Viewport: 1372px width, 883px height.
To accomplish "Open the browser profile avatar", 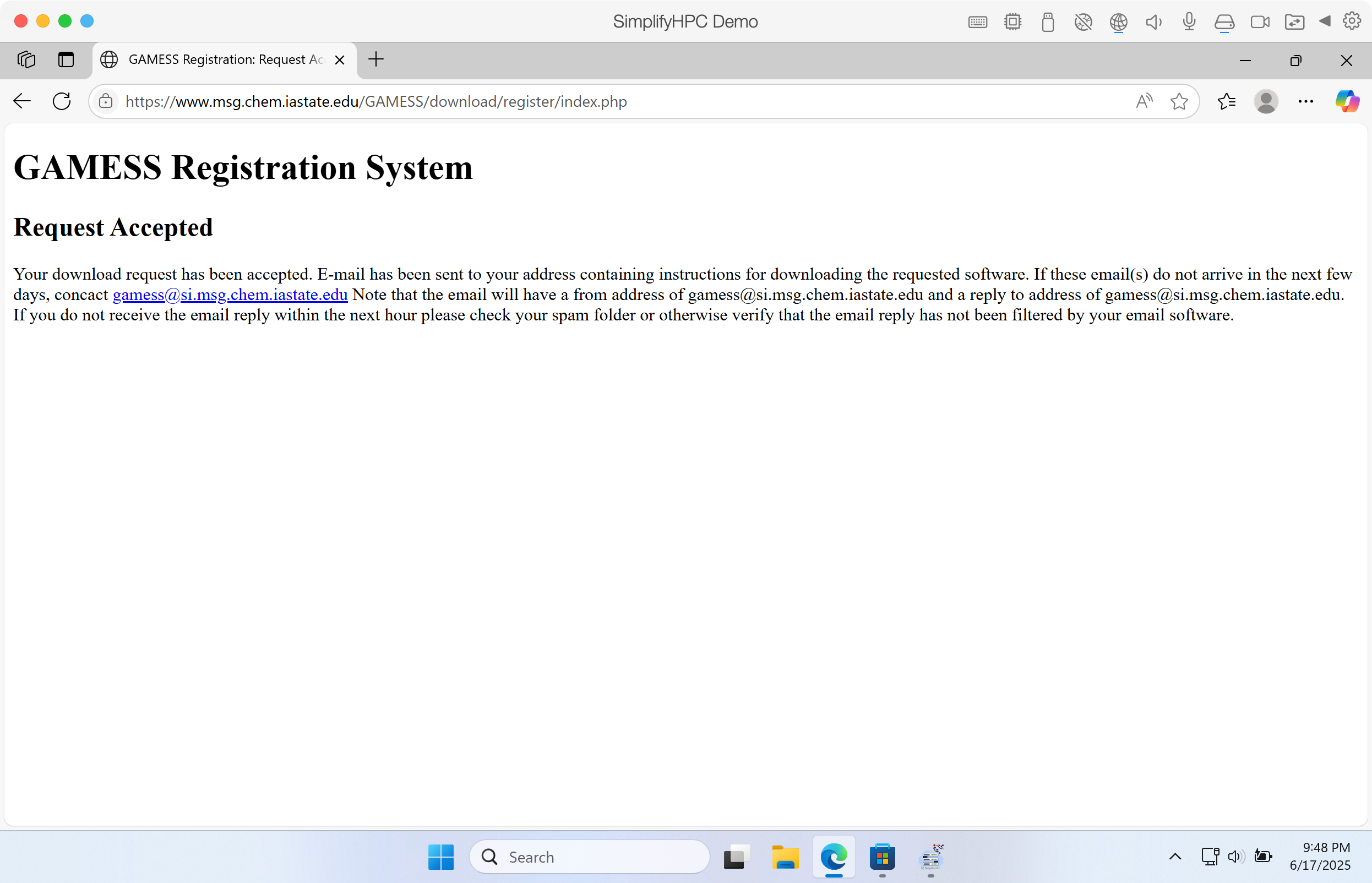I will pyautogui.click(x=1266, y=101).
